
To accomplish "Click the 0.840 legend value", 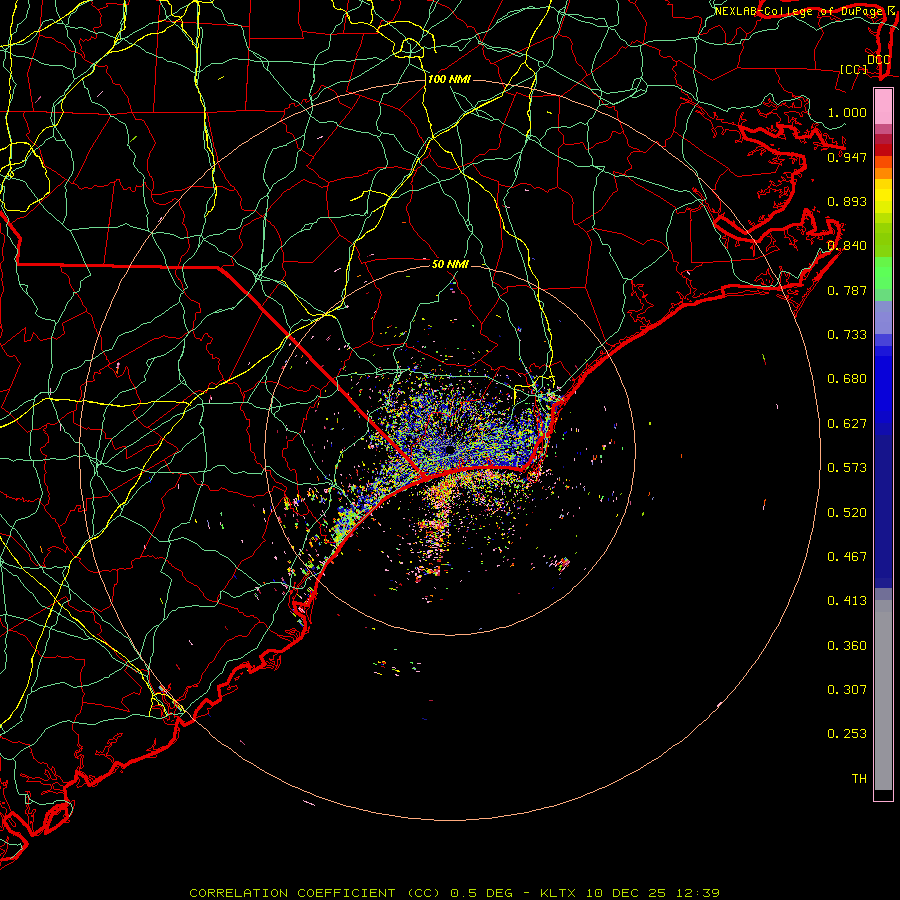I will pyautogui.click(x=847, y=246).
